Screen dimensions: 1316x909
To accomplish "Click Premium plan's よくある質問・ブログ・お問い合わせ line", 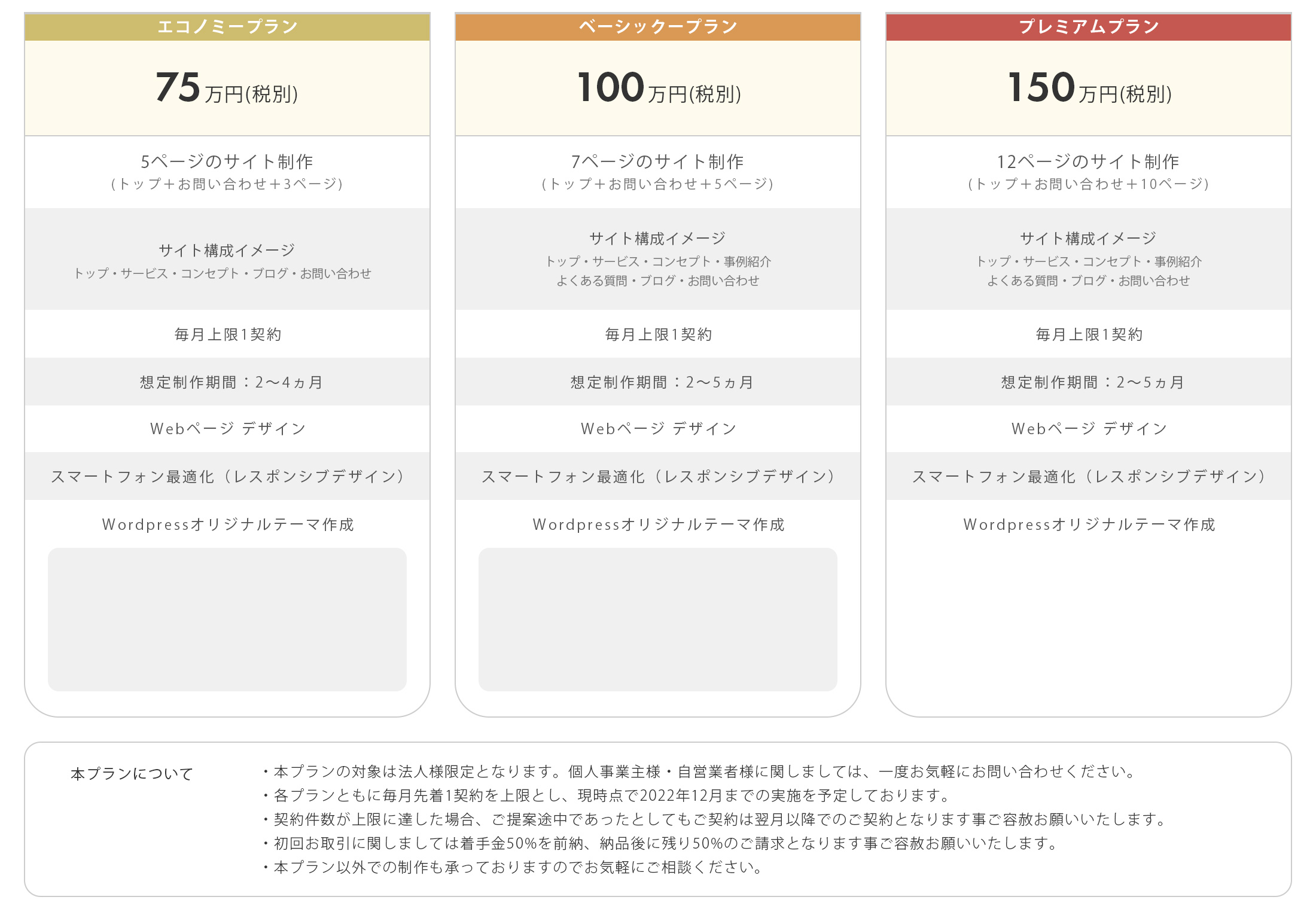I will [1089, 280].
